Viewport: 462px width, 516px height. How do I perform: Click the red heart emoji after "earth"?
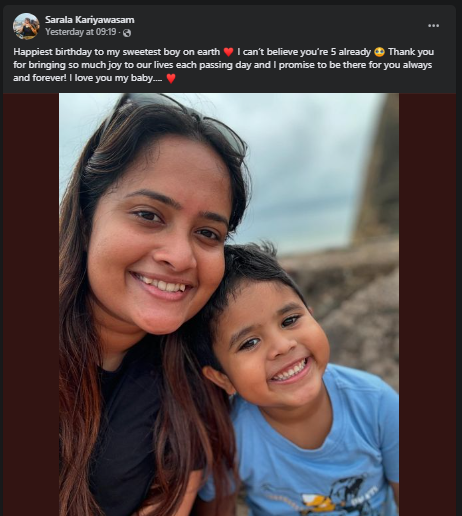[x=228, y=52]
